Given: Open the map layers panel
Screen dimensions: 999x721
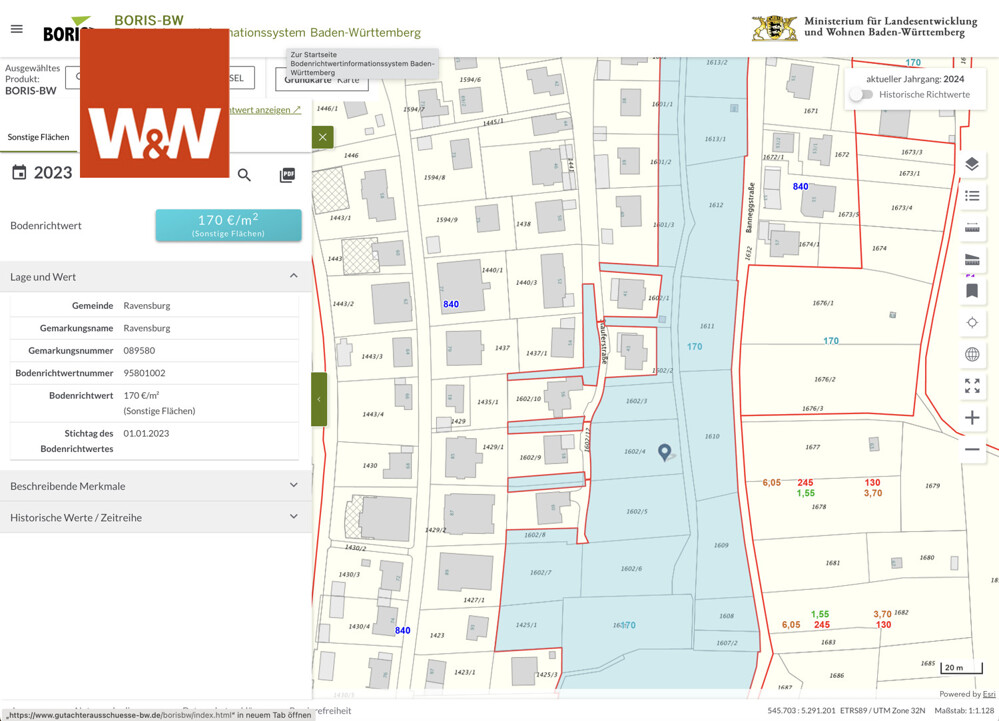Looking at the screenshot, I should click(x=971, y=165).
